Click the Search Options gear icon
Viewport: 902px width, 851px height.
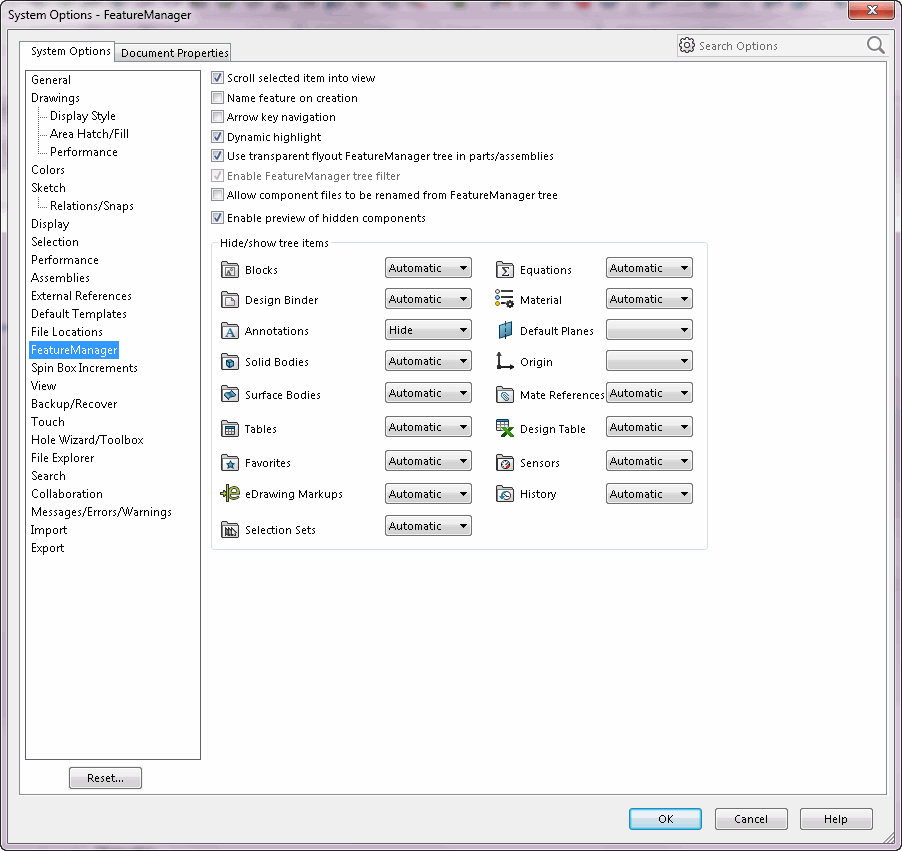pos(687,45)
